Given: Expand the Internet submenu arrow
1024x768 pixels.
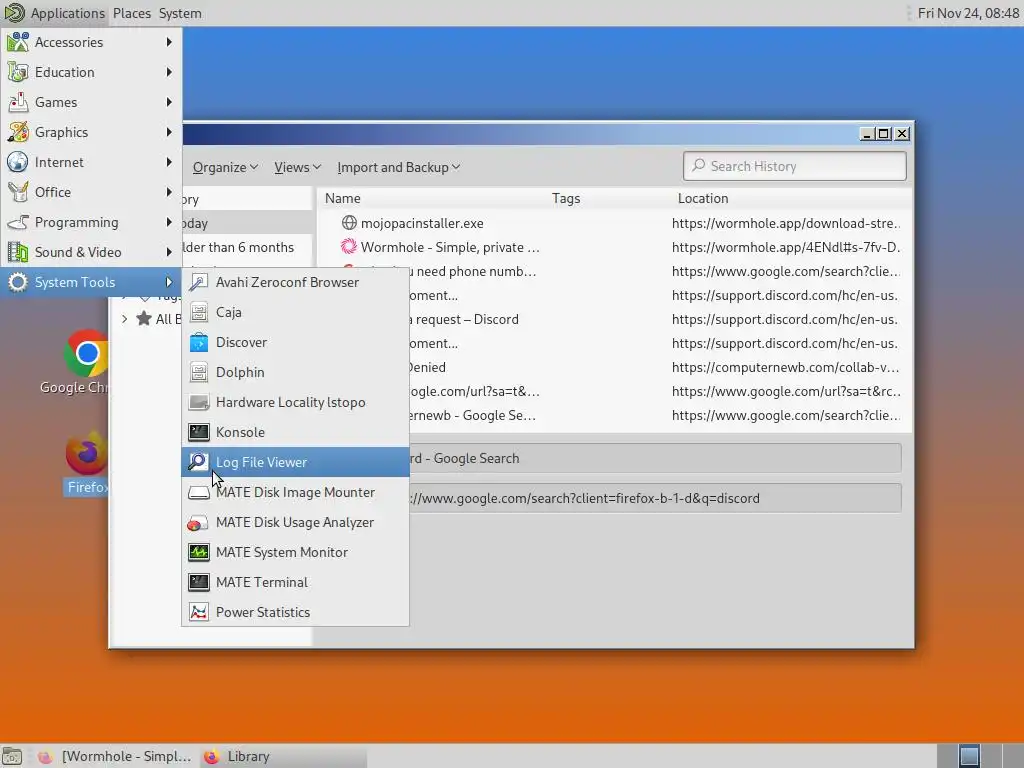Looking at the screenshot, I should pyautogui.click(x=169, y=162).
